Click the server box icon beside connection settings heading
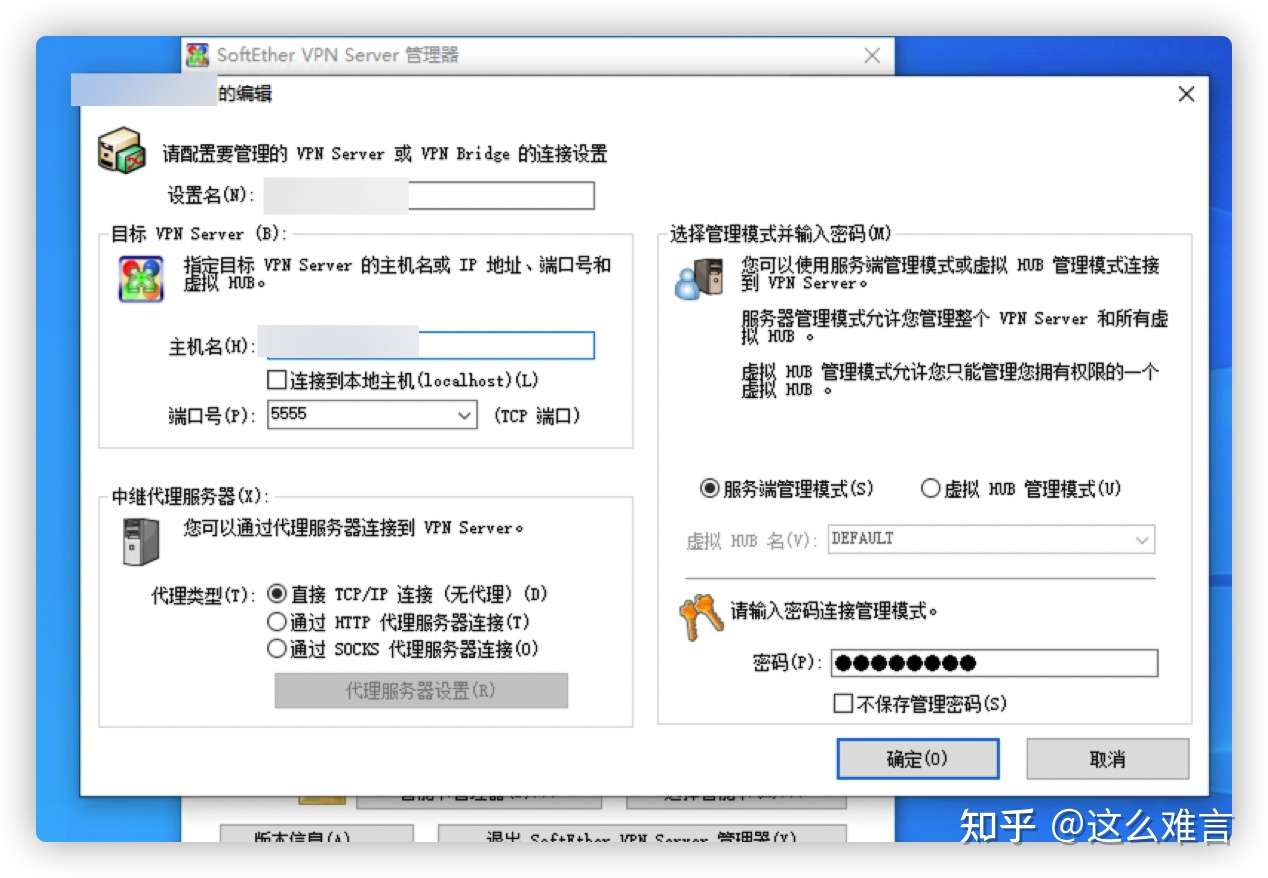Viewport: 1268px width, 878px height. click(122, 152)
